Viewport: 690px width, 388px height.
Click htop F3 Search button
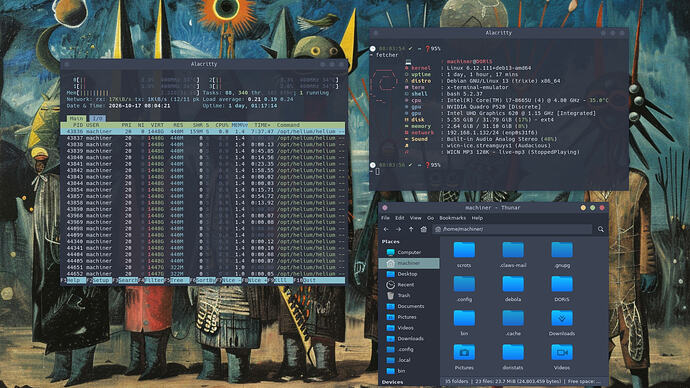(126, 280)
